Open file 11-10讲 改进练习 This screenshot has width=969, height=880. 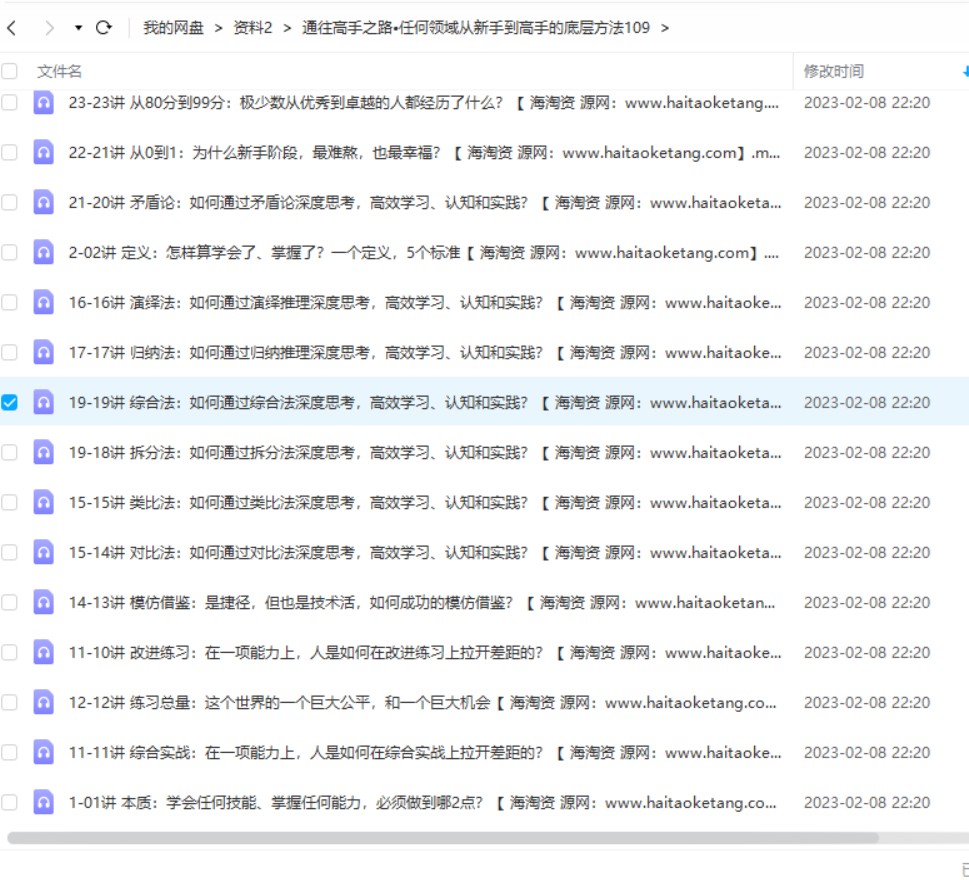click(x=425, y=653)
